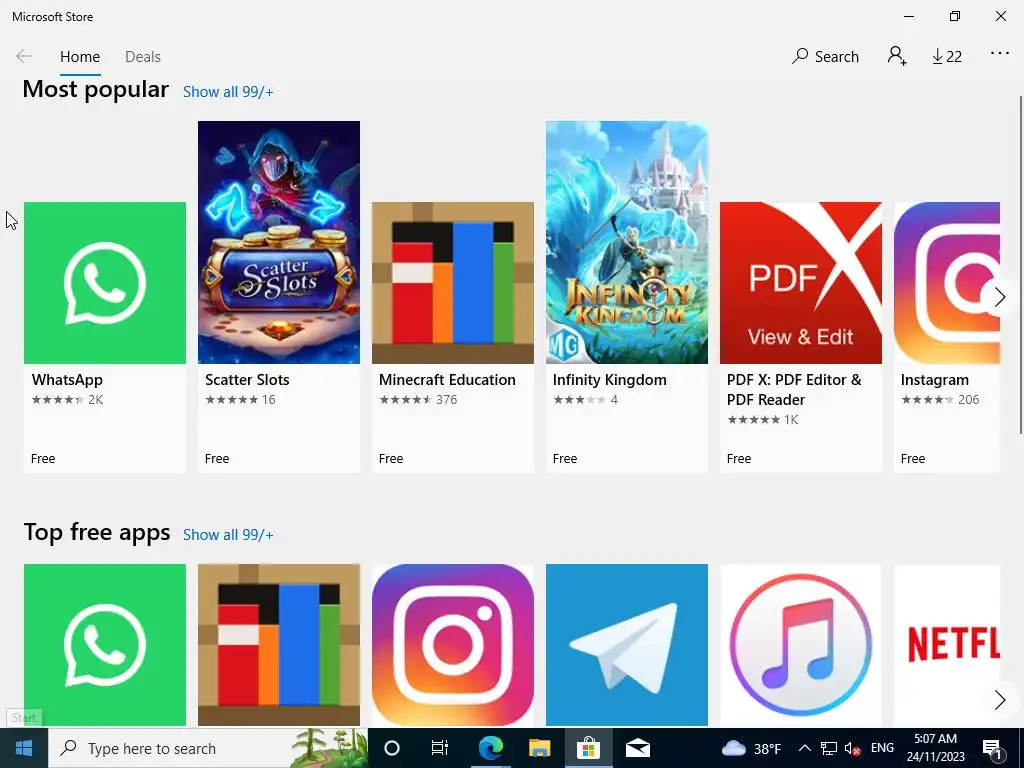Advance the Most popular carousel right
Screen dimensions: 1024x768
click(x=999, y=297)
